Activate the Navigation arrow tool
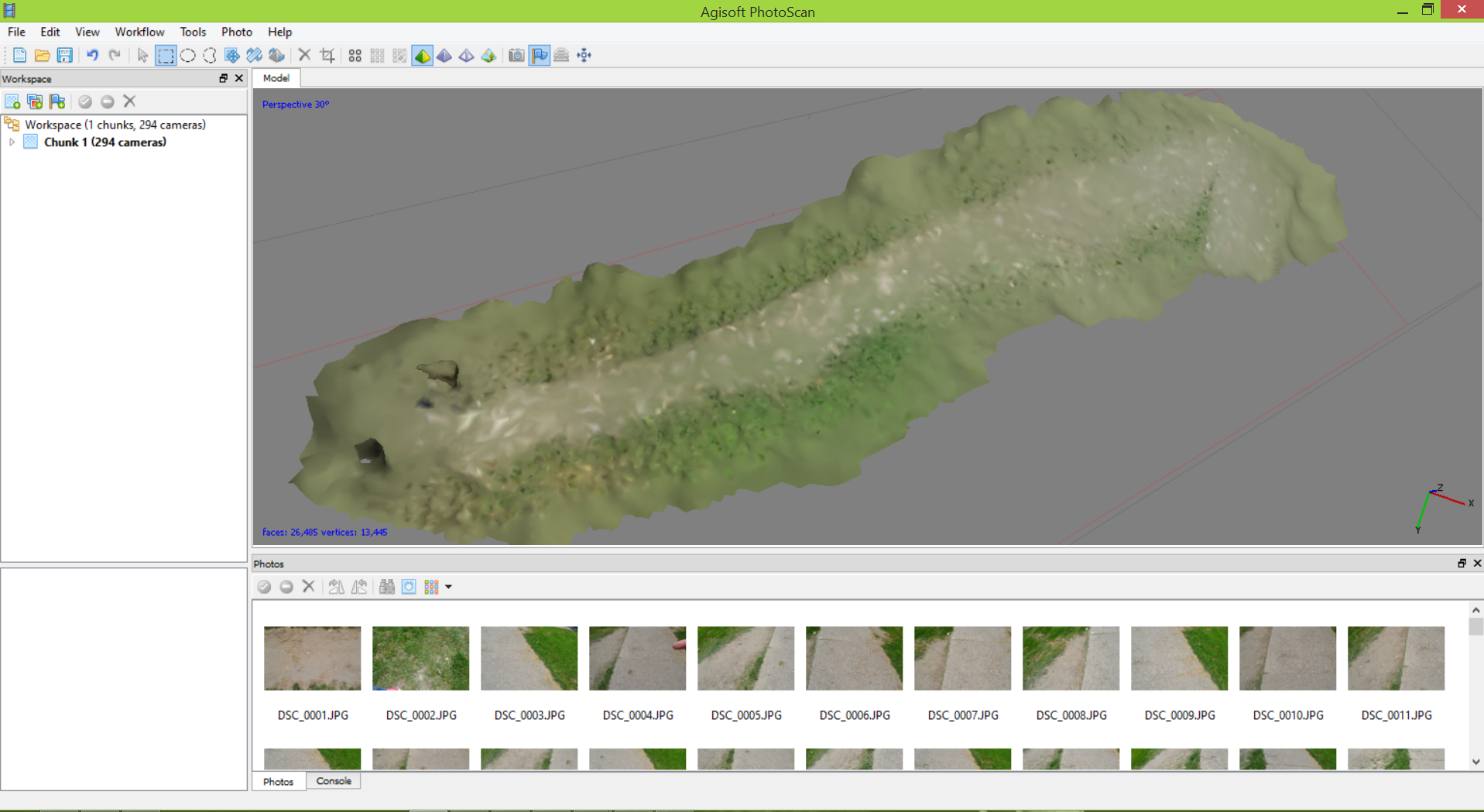1484x812 pixels. tap(142, 56)
